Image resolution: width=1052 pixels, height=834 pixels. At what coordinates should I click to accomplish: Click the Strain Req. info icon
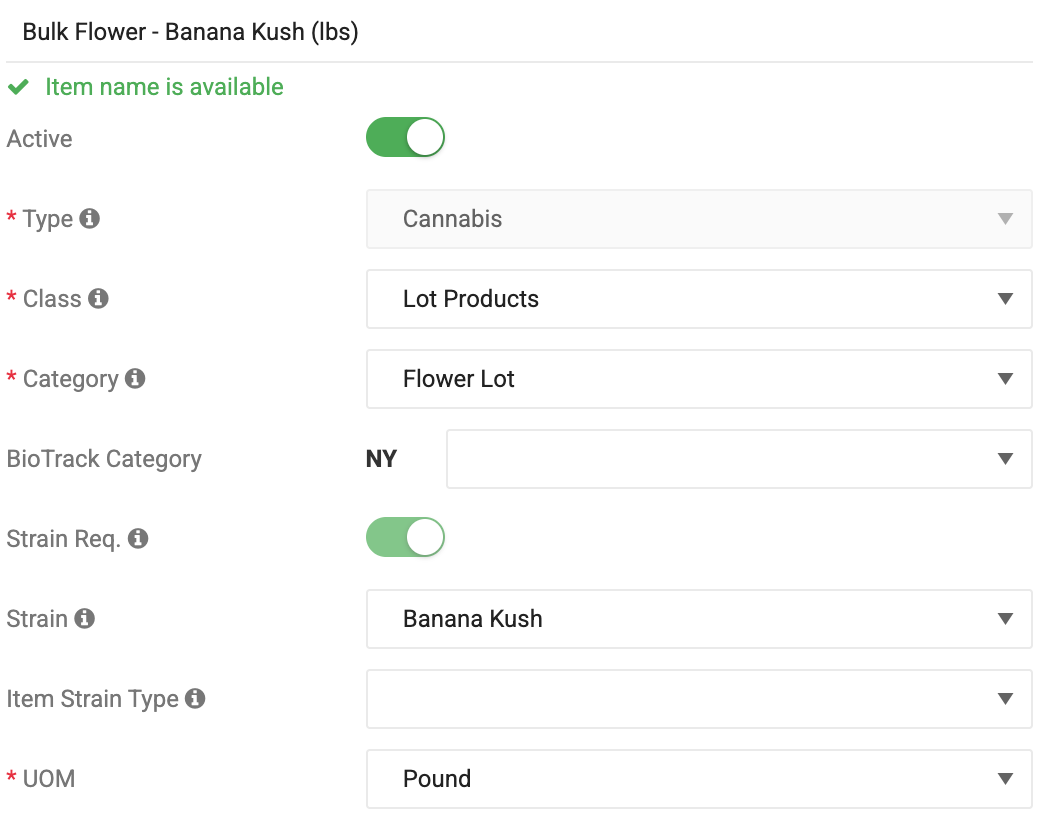pos(138,538)
